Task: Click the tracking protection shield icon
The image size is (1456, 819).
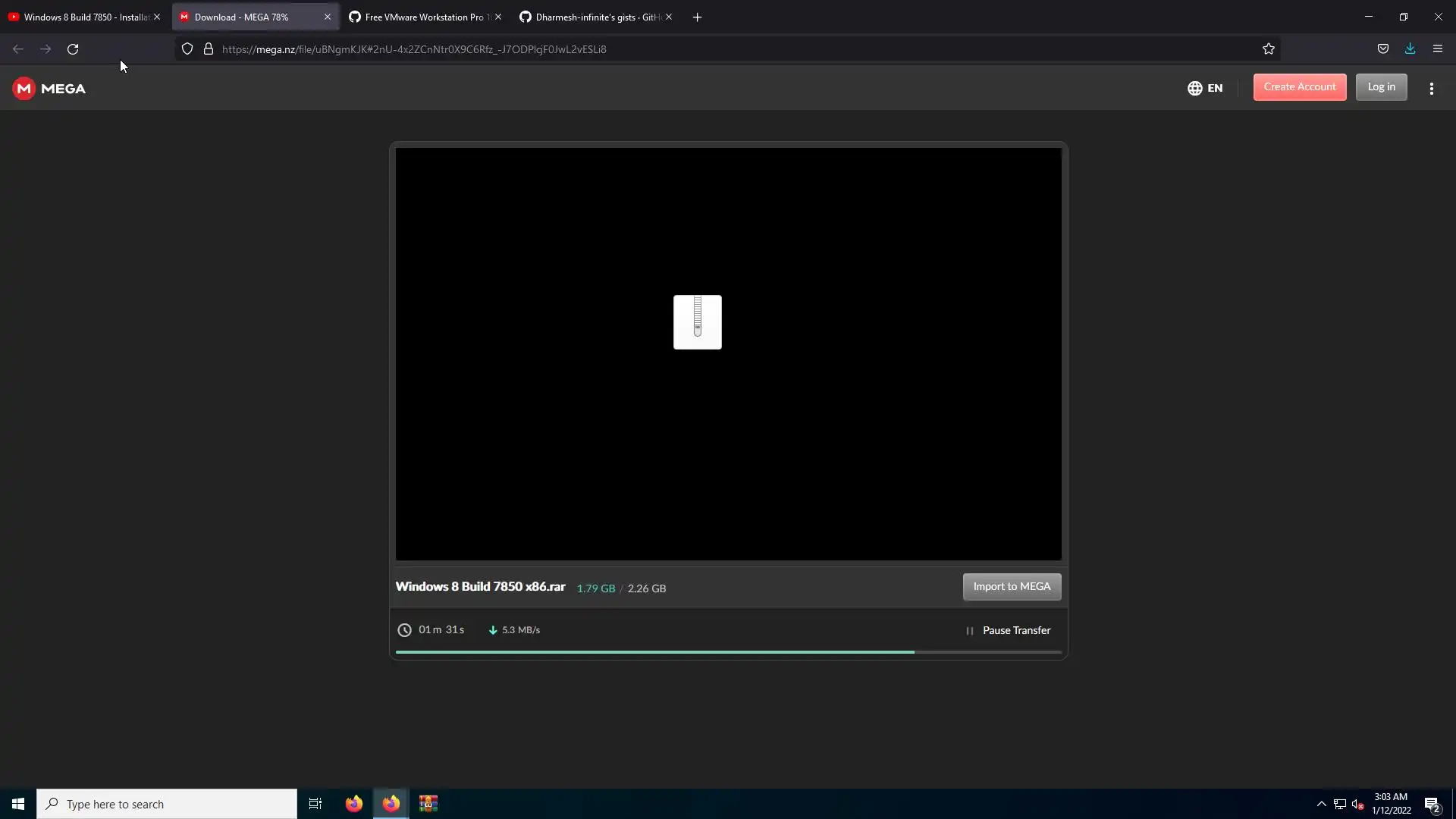Action: (x=187, y=49)
